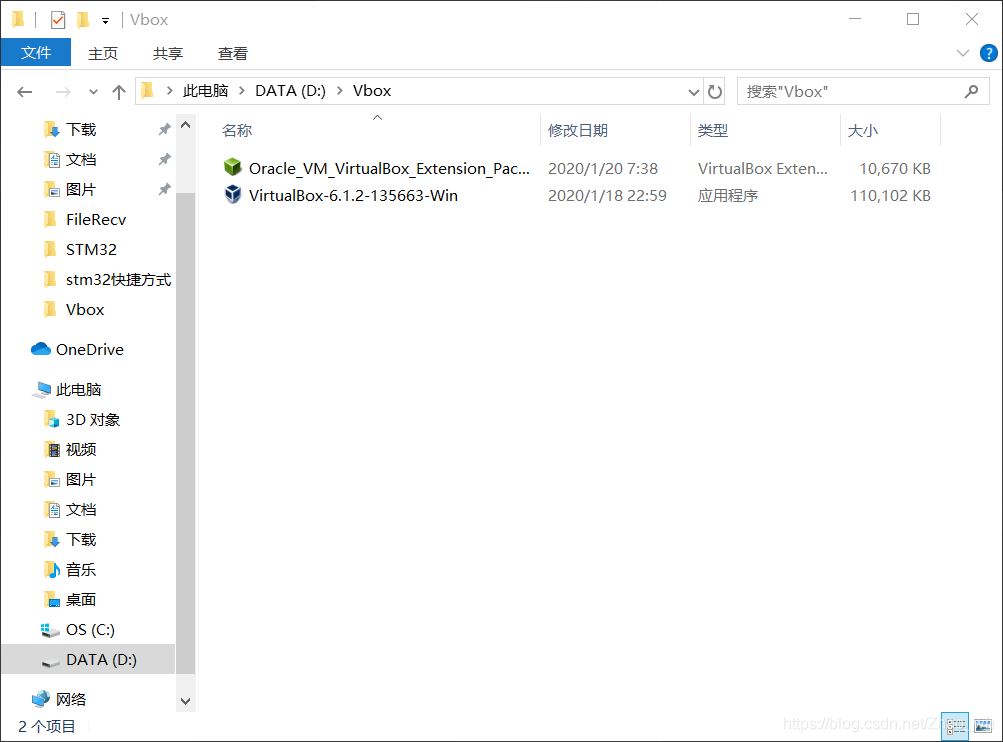This screenshot has height=742, width=1003.
Task: Select the VirtualBox-6.1.2-135663-Win file
Action: pyautogui.click(x=353, y=195)
